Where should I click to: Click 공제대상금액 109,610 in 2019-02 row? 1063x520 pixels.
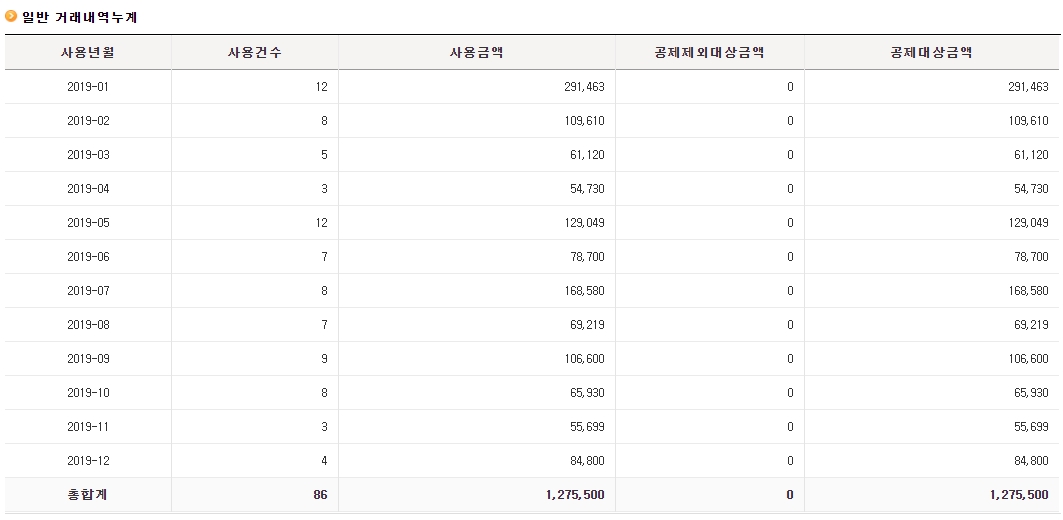tap(1028, 121)
